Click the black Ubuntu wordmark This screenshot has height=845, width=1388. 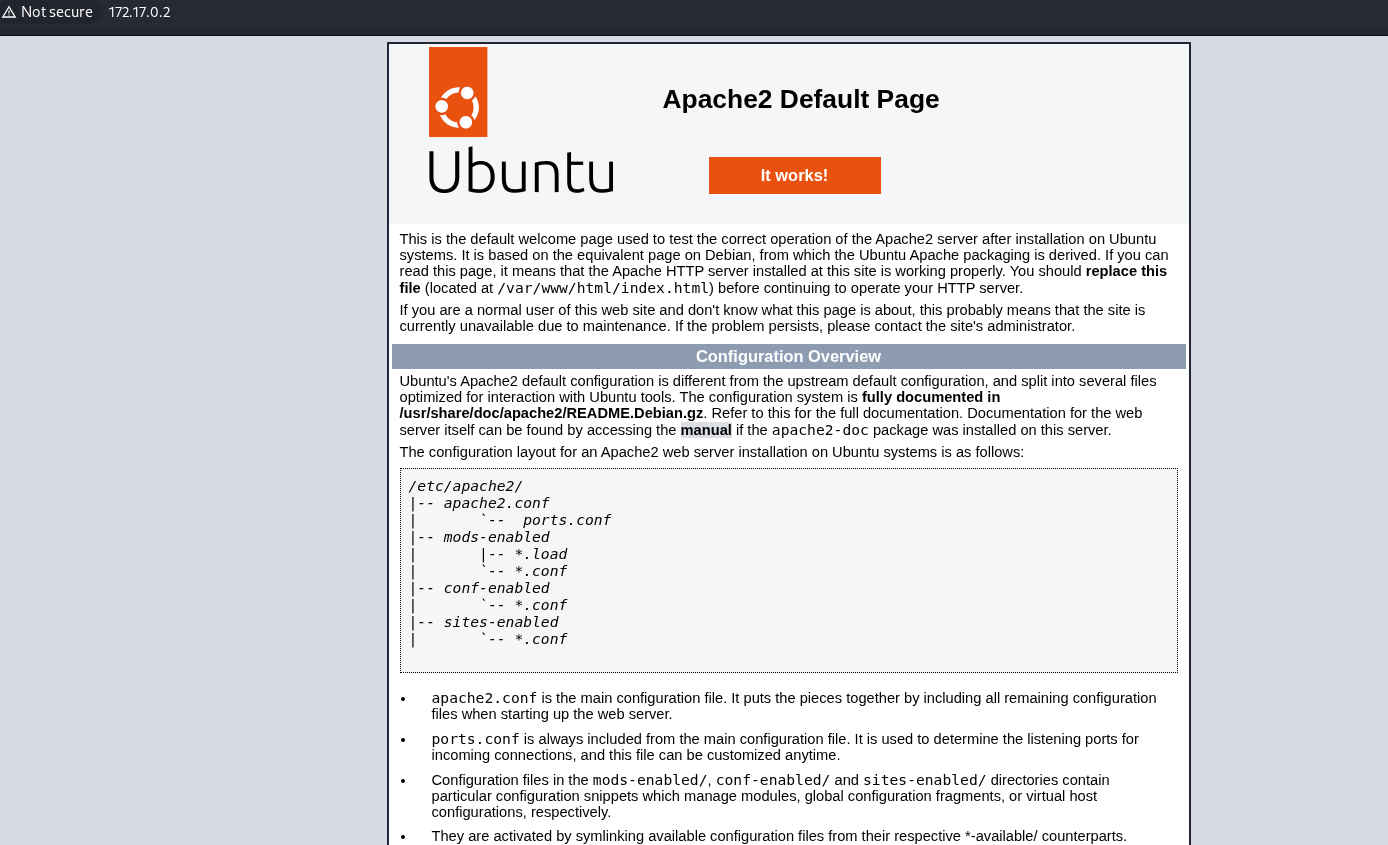pyautogui.click(x=520, y=171)
